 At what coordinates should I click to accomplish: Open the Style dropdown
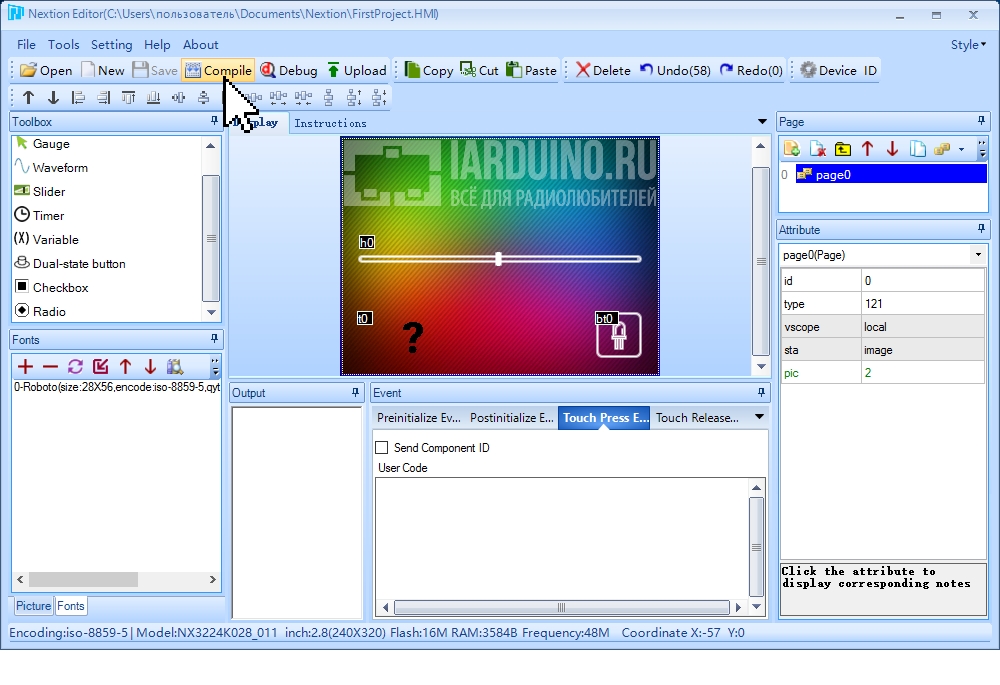[x=968, y=45]
